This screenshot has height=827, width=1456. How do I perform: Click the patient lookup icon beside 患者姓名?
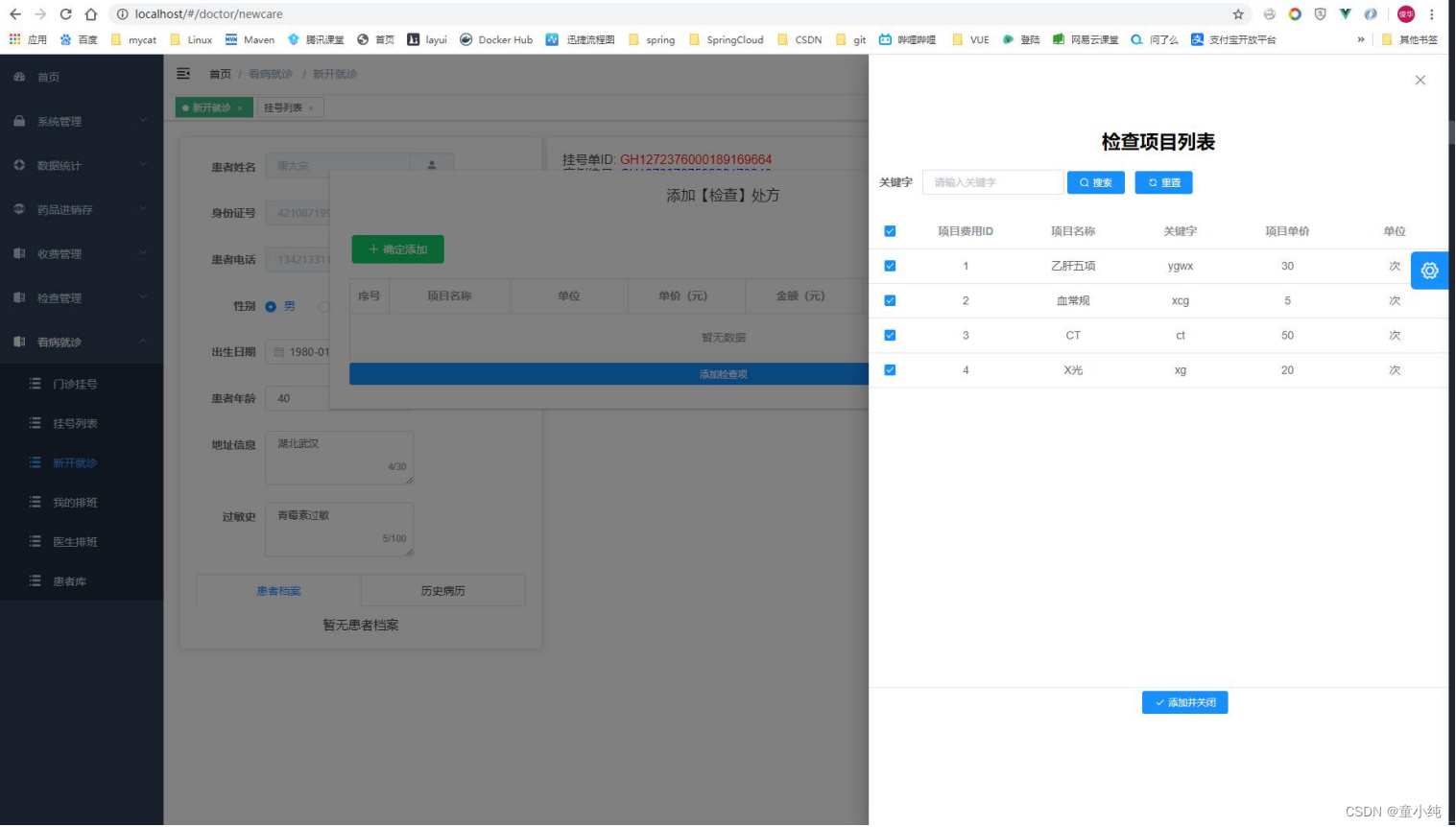(x=432, y=165)
